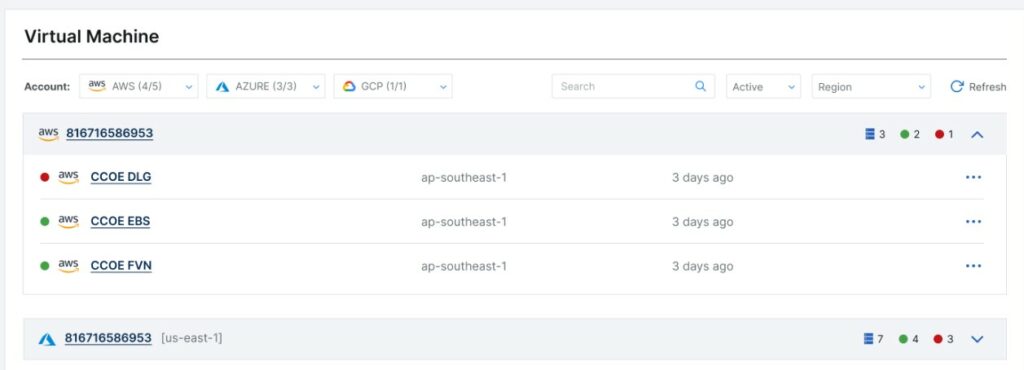Expand the Azure us-east-1 account group

pos(977,339)
